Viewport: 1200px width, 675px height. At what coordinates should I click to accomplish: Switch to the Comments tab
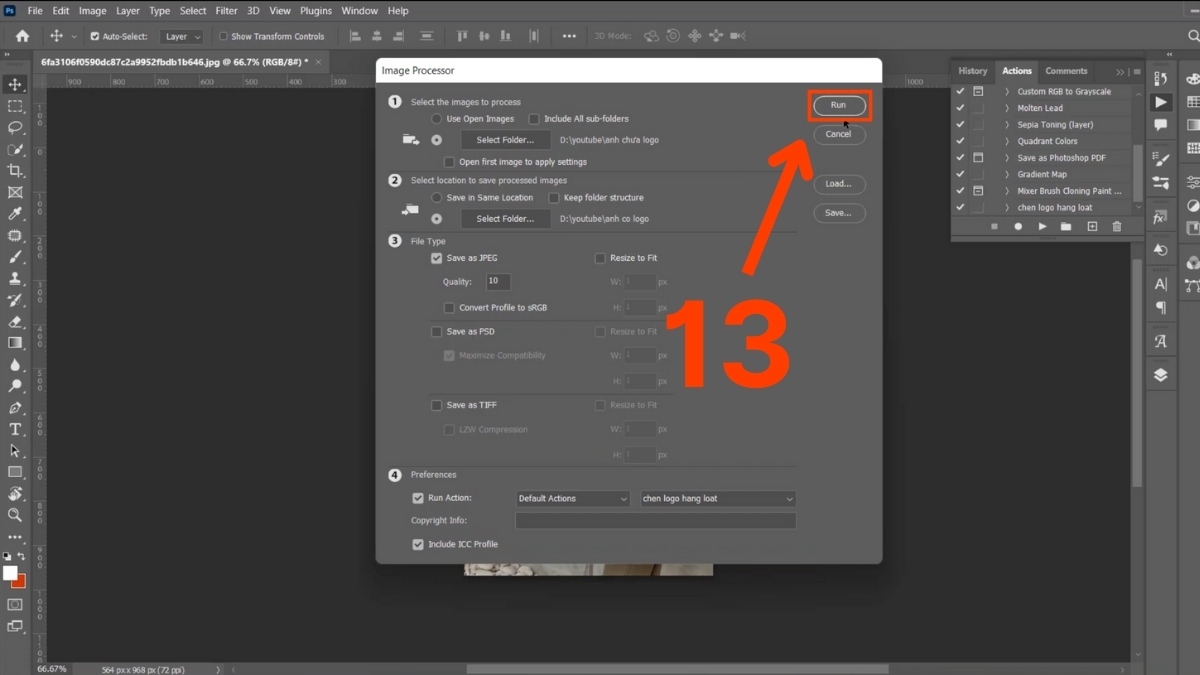[1066, 71]
